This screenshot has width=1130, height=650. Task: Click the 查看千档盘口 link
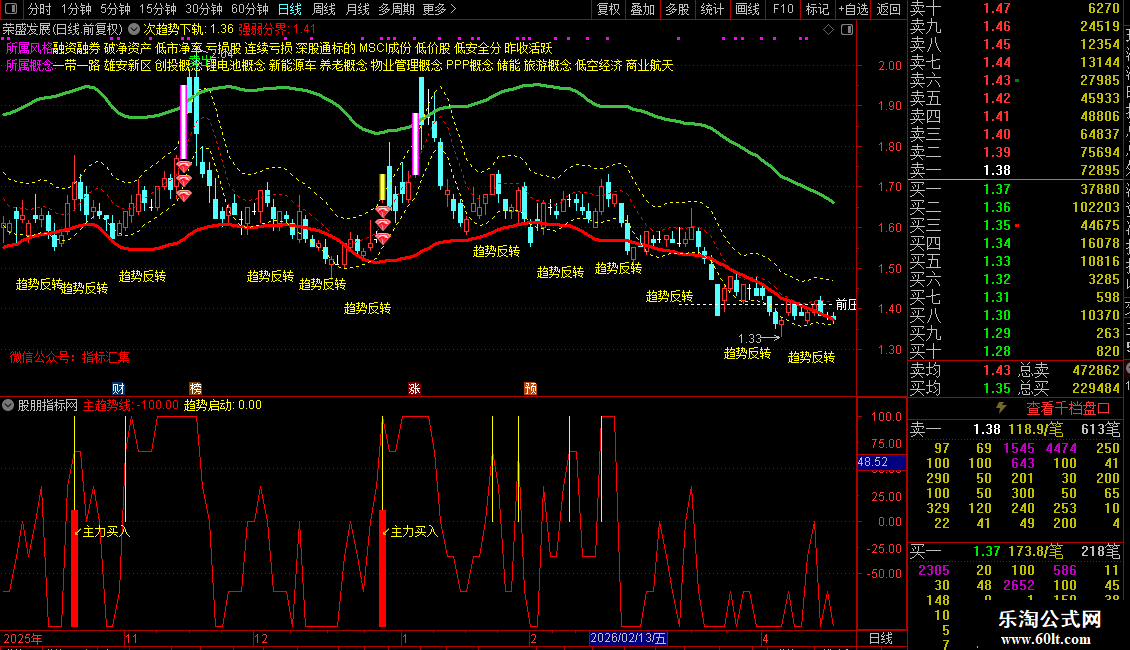click(x=1067, y=409)
